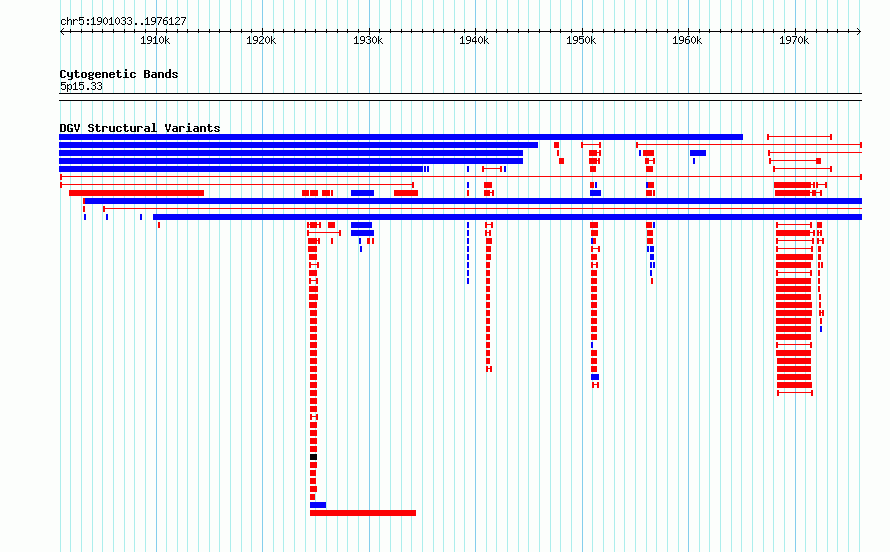
Task: Click the 5p15.33 cytogenetic band bar
Action: coord(460,97)
